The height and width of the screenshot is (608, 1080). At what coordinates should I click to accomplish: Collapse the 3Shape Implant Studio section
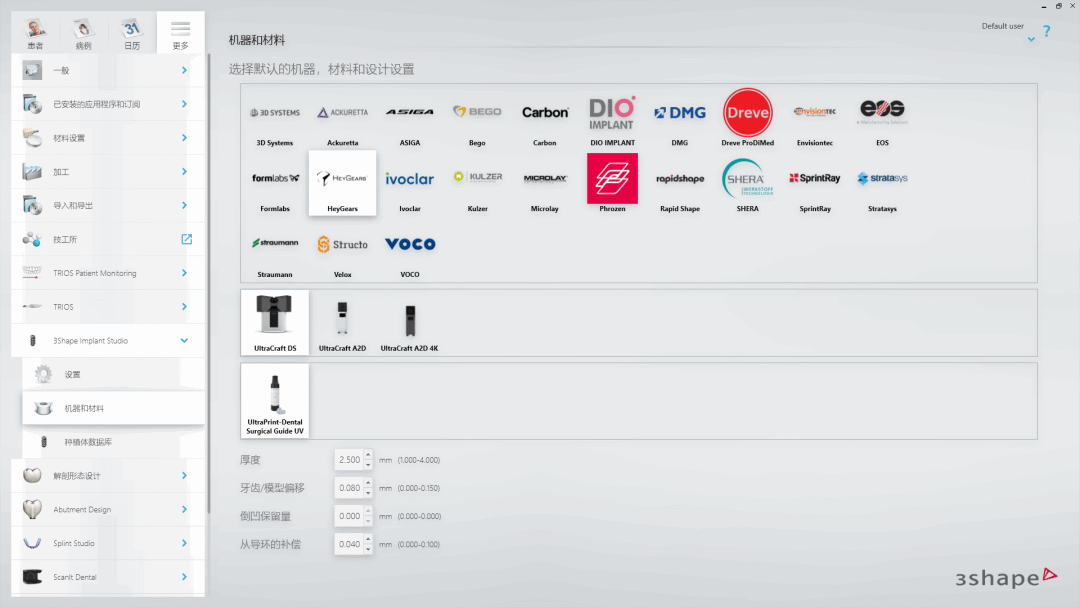click(184, 341)
